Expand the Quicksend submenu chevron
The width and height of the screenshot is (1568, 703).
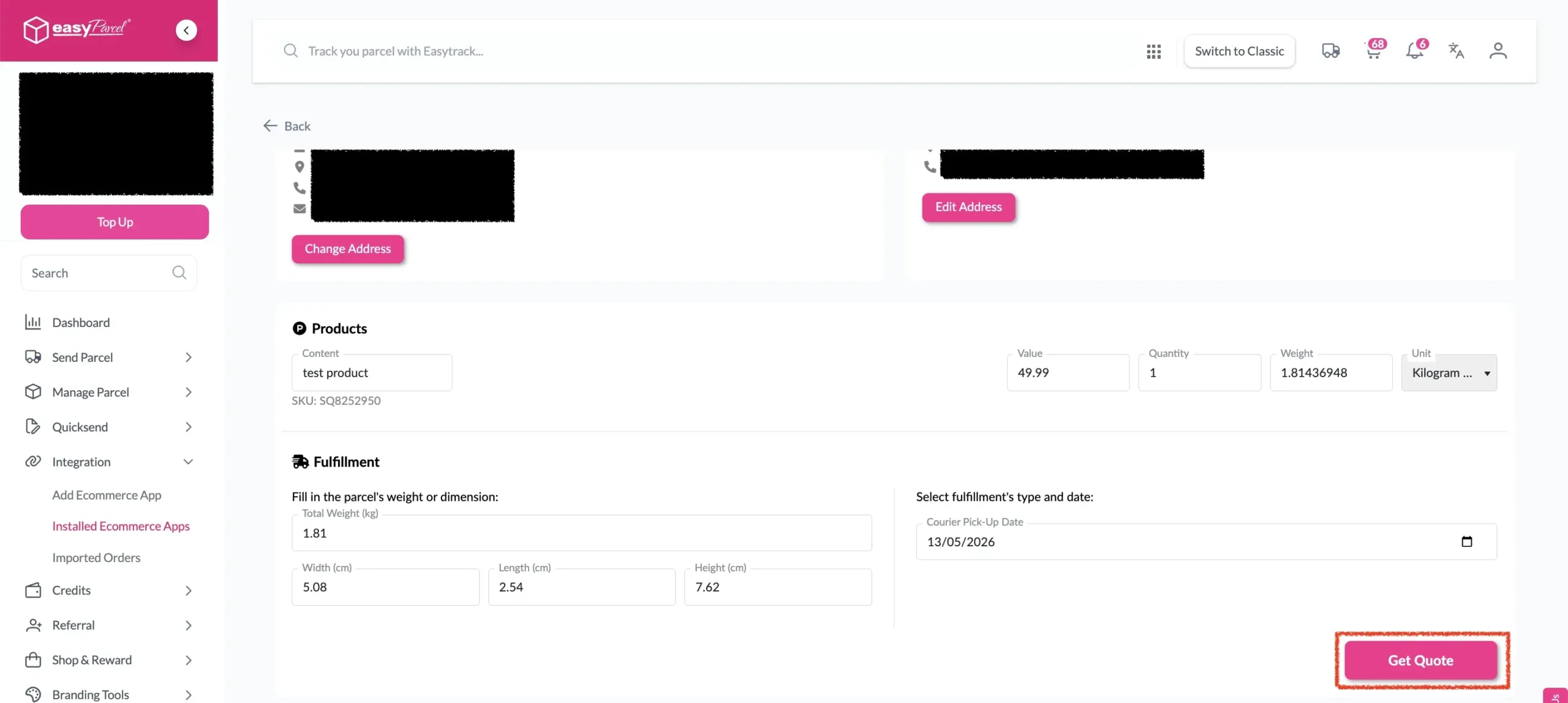[189, 427]
